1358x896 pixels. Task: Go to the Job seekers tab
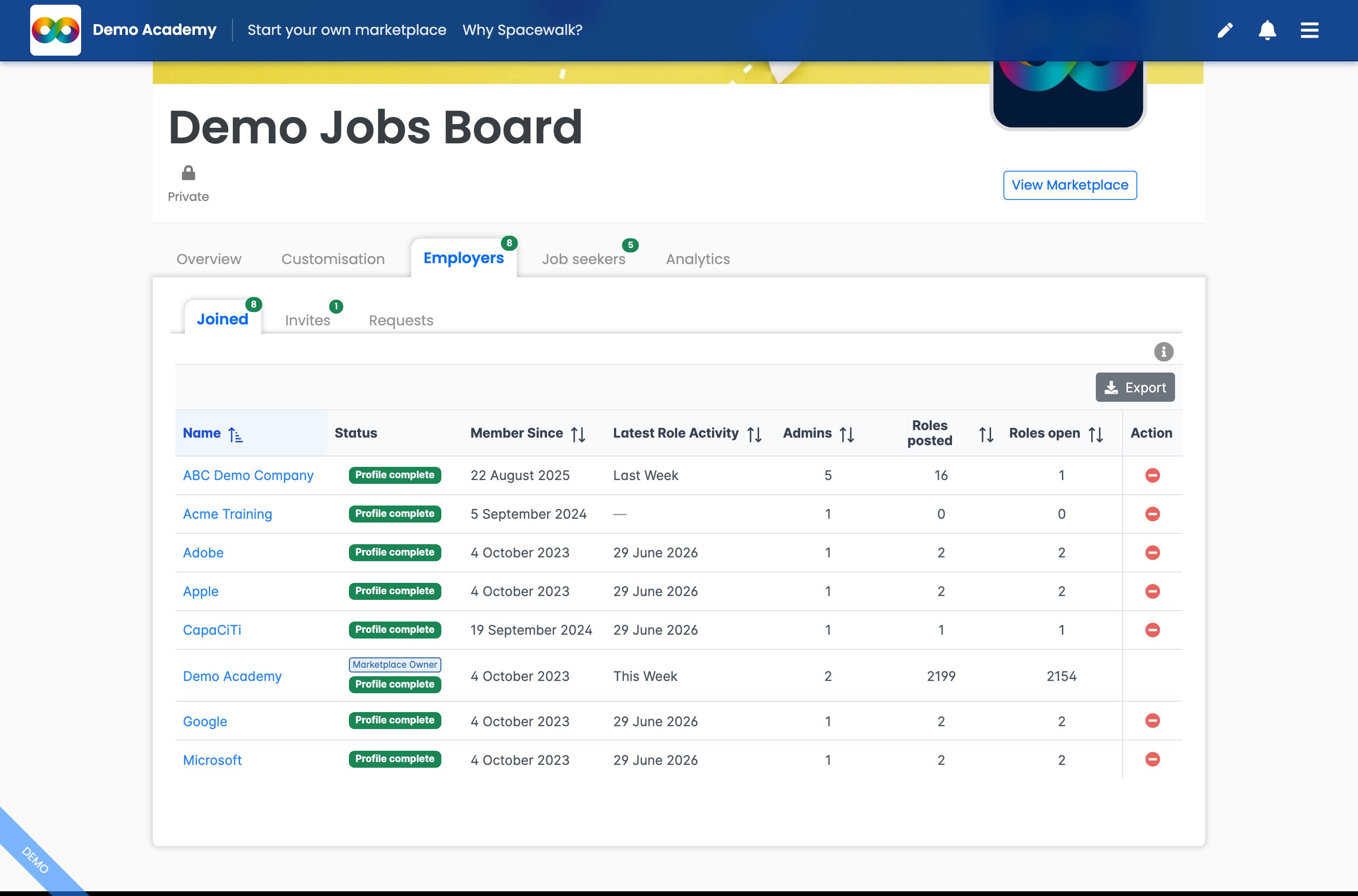pyautogui.click(x=583, y=259)
